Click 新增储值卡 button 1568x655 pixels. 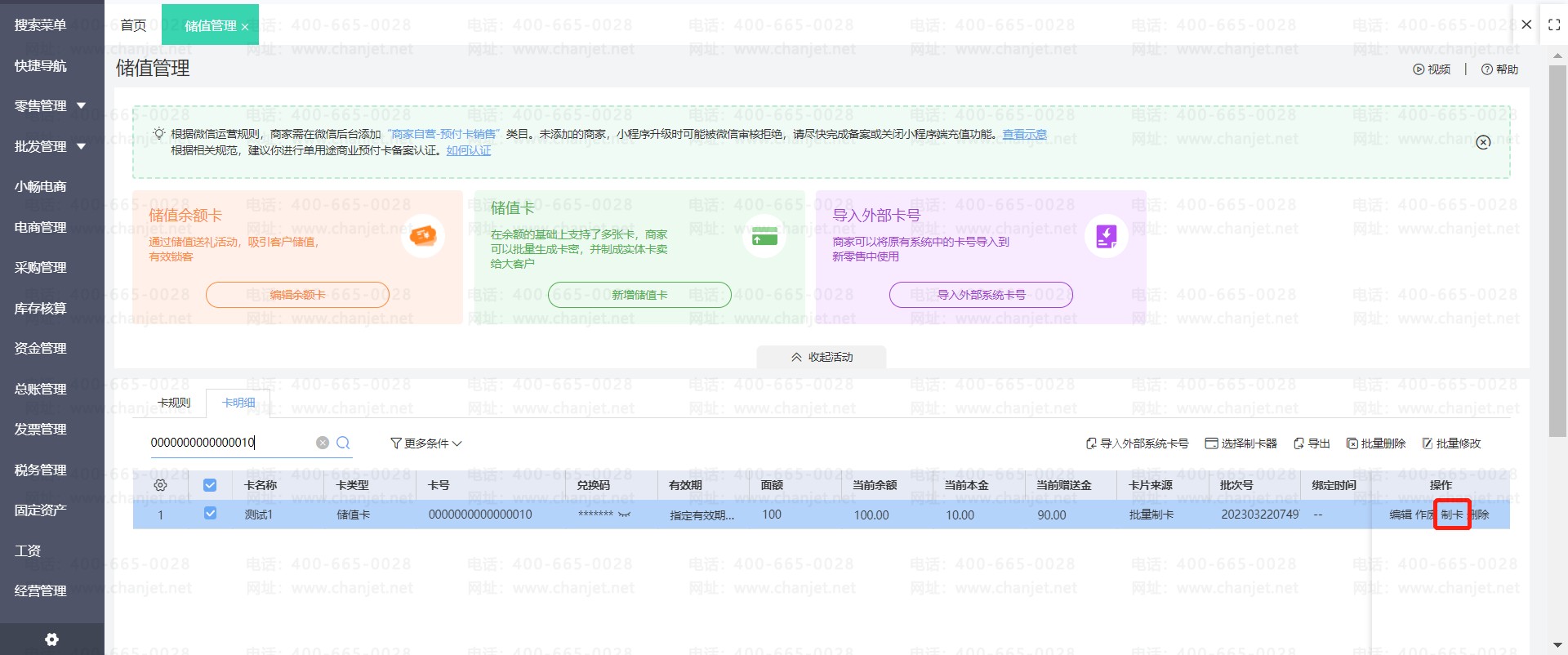(x=639, y=295)
